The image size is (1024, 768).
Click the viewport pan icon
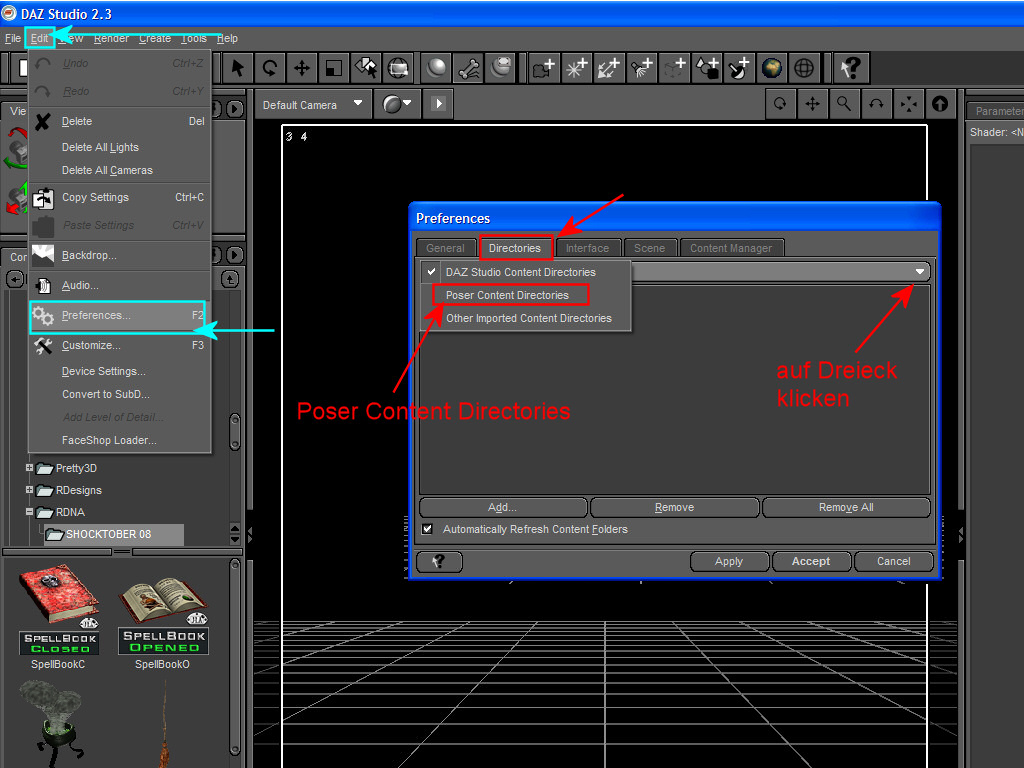812,104
